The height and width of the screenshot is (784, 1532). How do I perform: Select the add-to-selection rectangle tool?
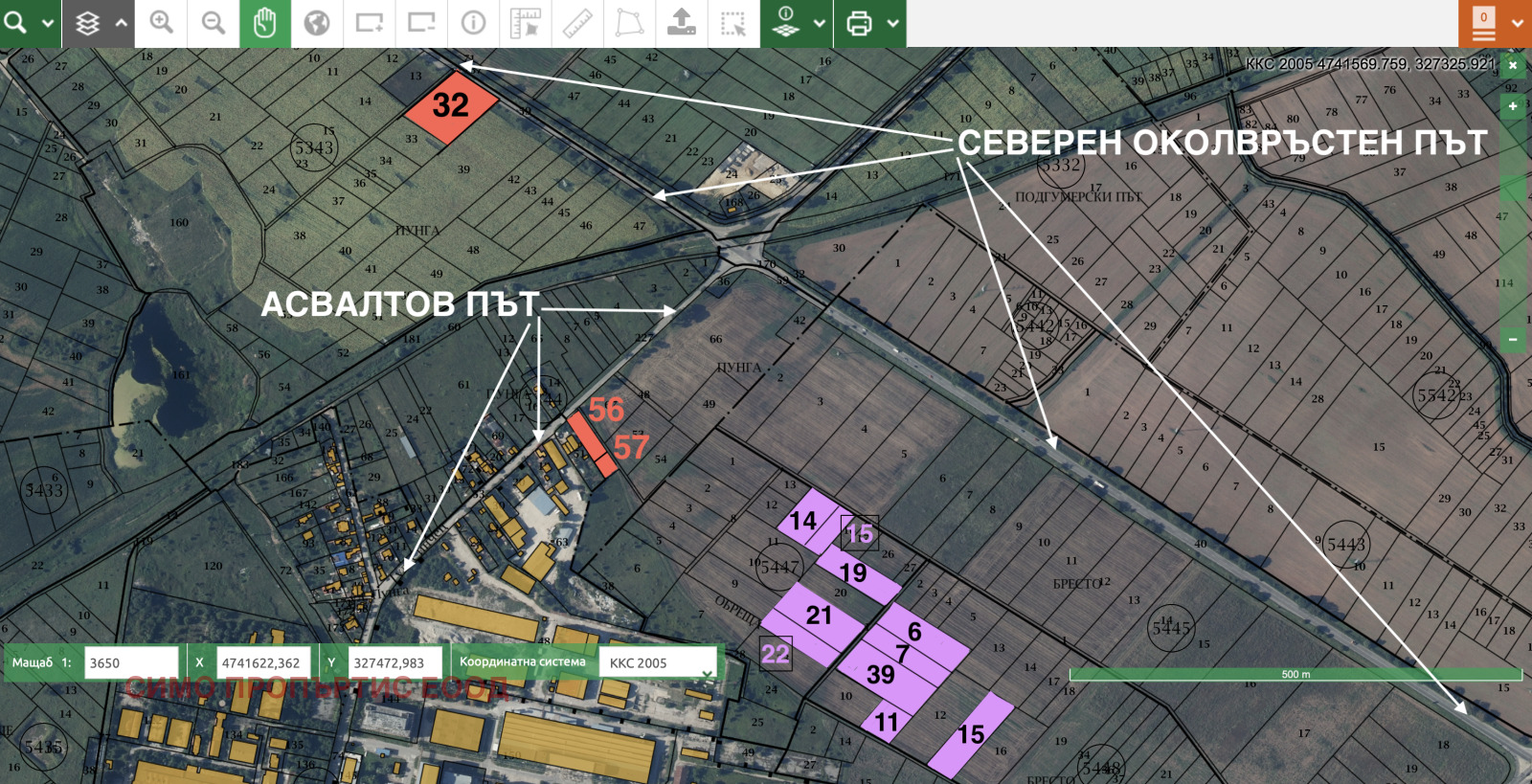(x=369, y=23)
